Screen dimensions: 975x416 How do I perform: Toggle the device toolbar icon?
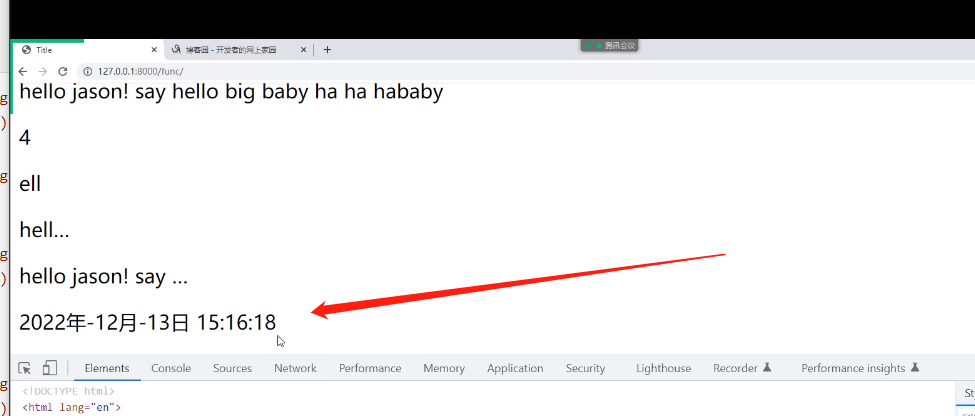pyautogui.click(x=50, y=368)
